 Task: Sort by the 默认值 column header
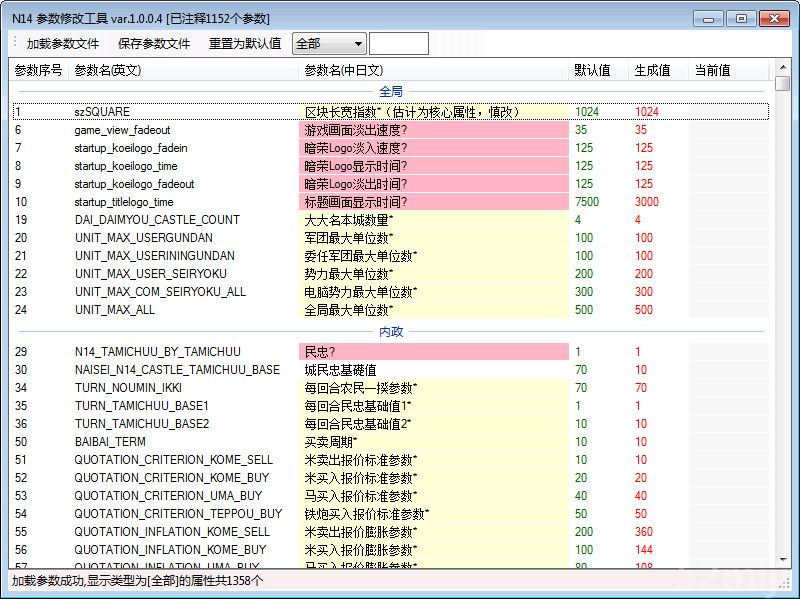point(592,70)
